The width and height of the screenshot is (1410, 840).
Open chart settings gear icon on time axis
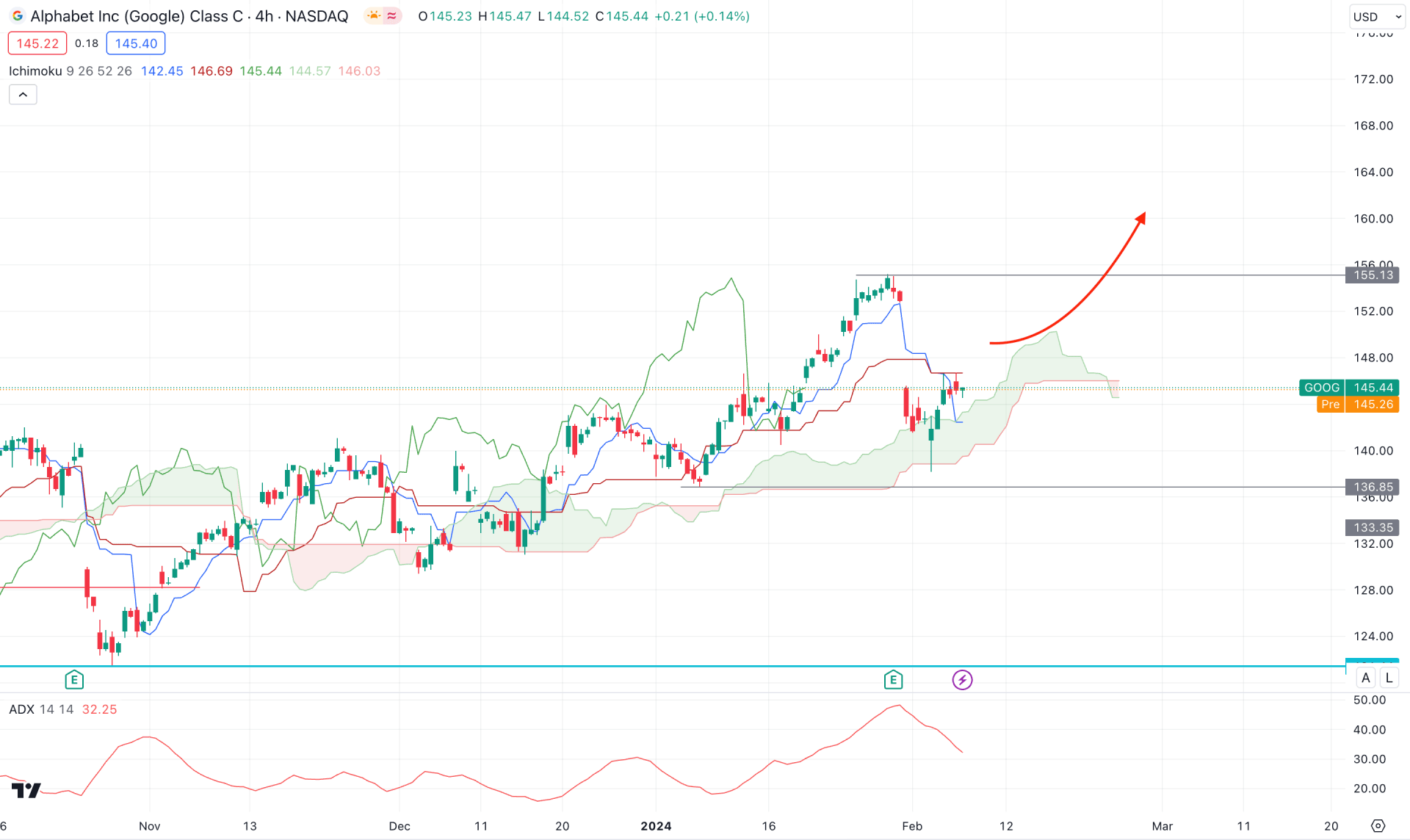click(1378, 826)
